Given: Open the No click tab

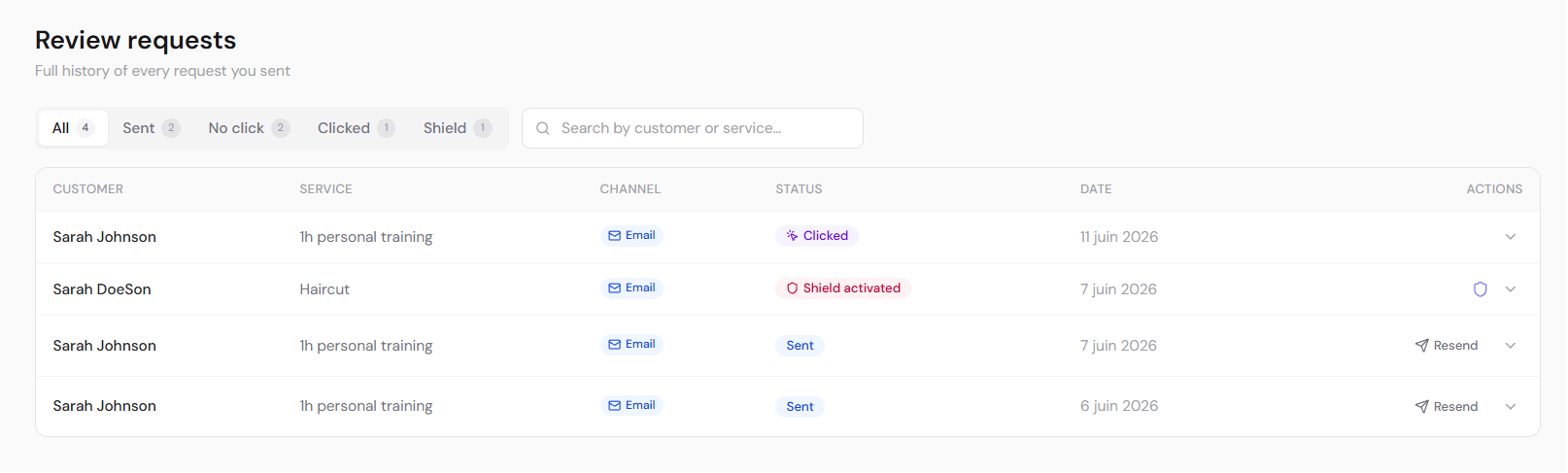Looking at the screenshot, I should coord(249,128).
